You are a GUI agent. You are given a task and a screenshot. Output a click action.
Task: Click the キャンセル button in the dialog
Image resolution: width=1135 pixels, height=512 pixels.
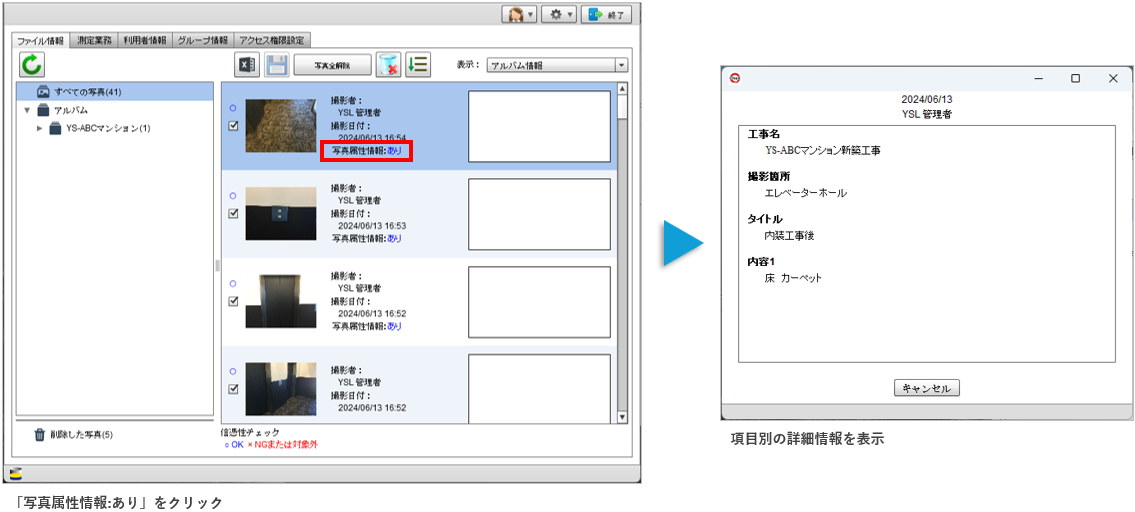click(926, 388)
